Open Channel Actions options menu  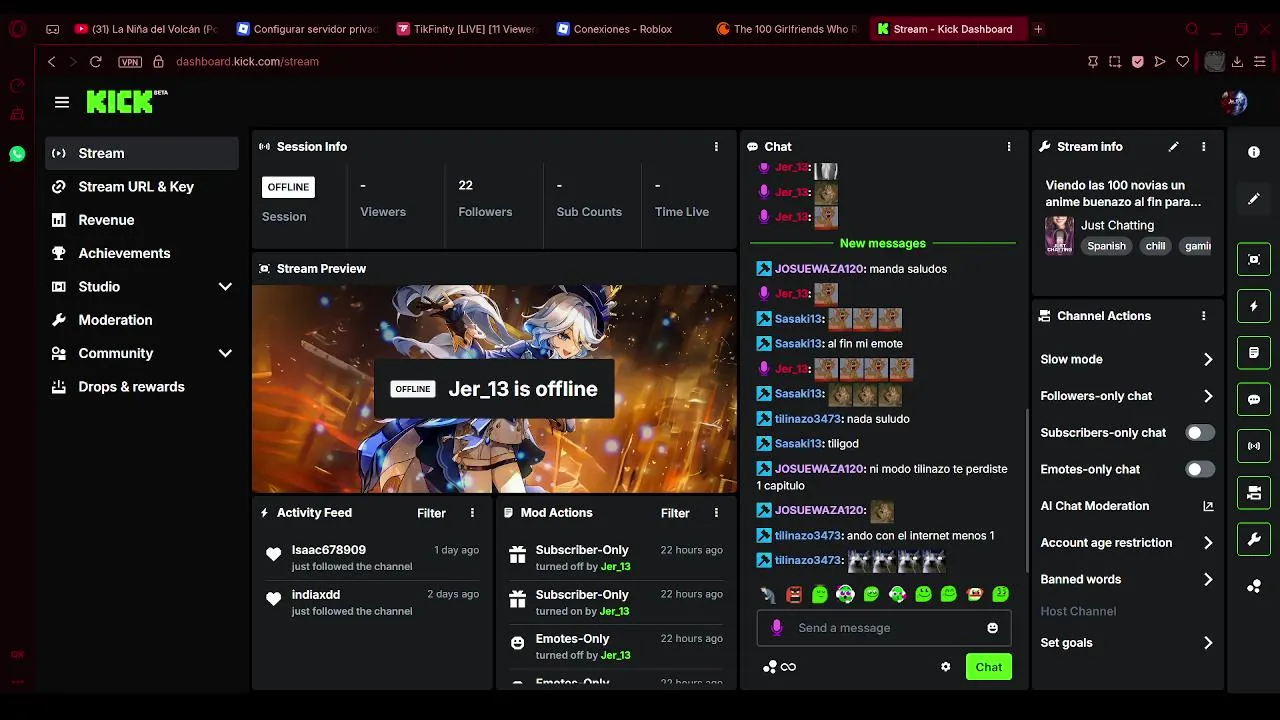[x=1204, y=316]
